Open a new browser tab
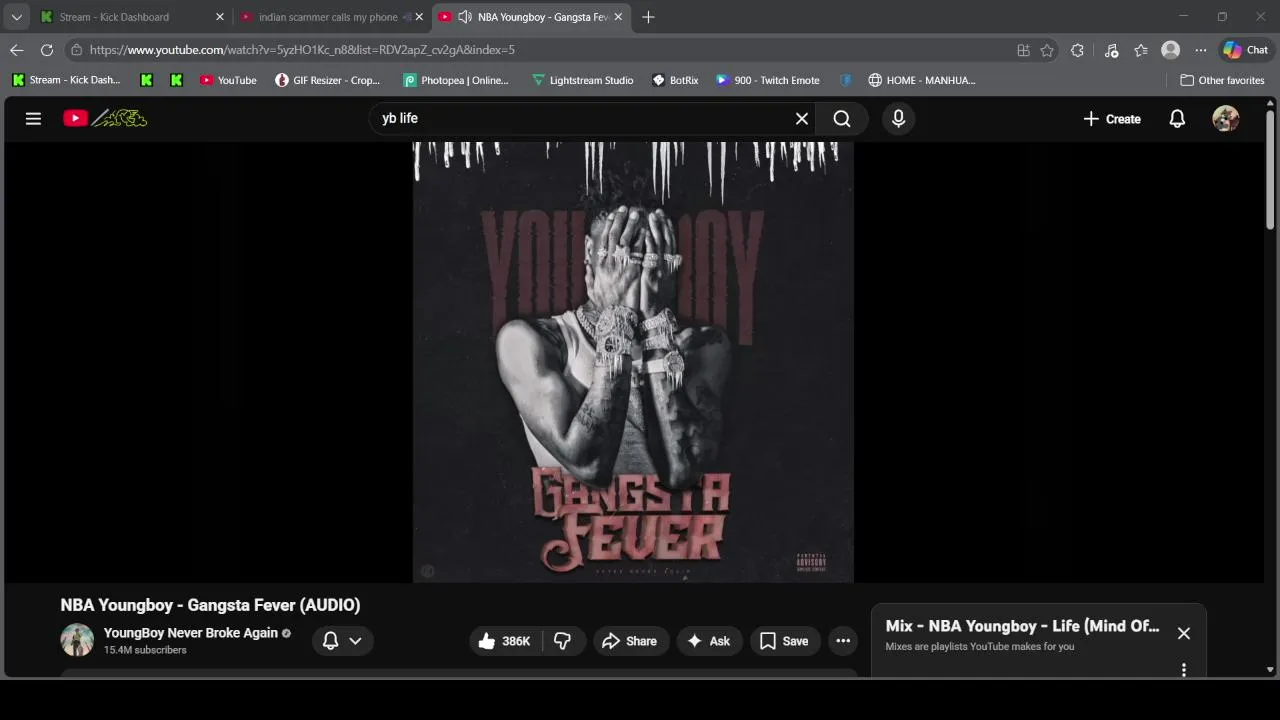The height and width of the screenshot is (720, 1280). click(648, 17)
